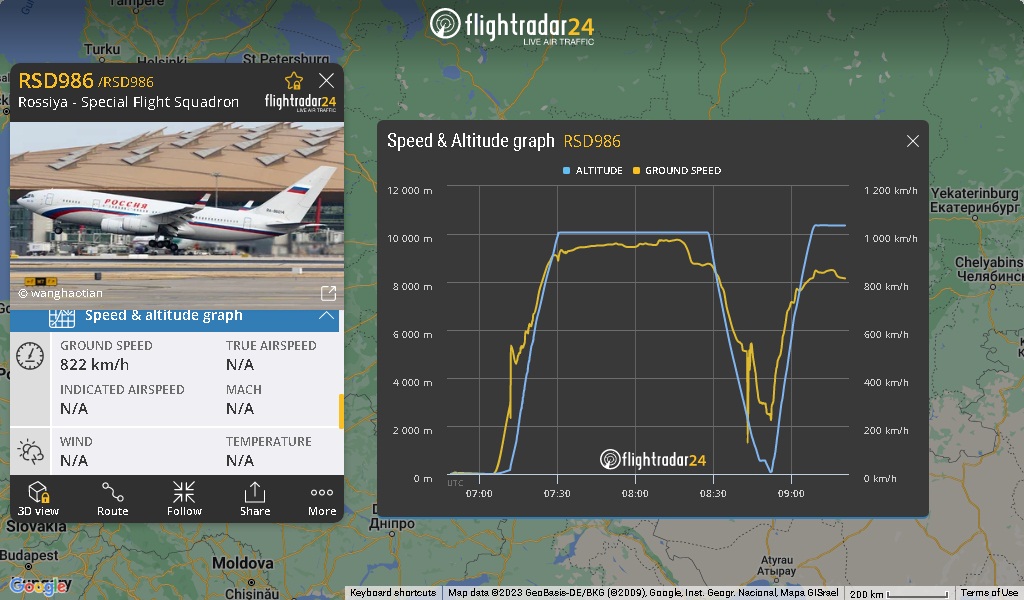
Task: Click the RSD986 callsign heading
Action: [x=56, y=81]
